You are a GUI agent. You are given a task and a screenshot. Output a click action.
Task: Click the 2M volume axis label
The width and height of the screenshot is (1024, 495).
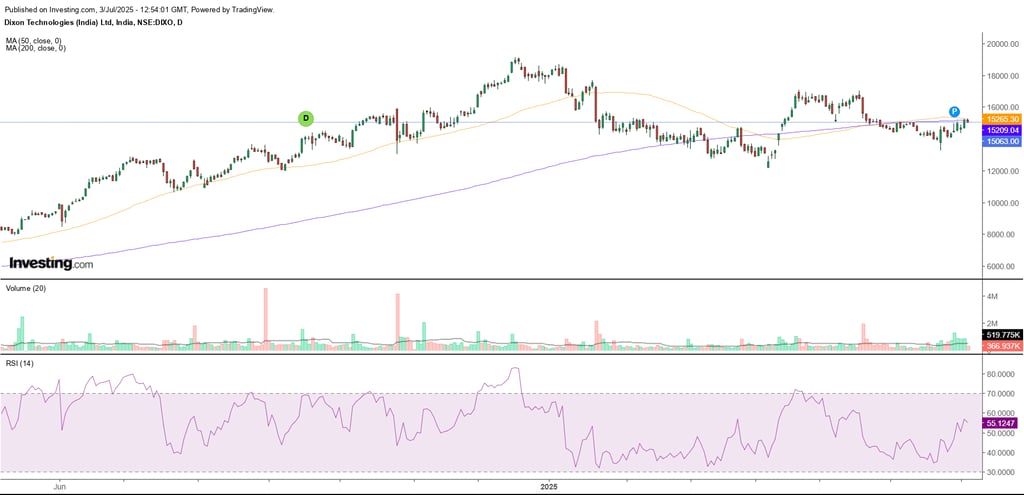[992, 324]
